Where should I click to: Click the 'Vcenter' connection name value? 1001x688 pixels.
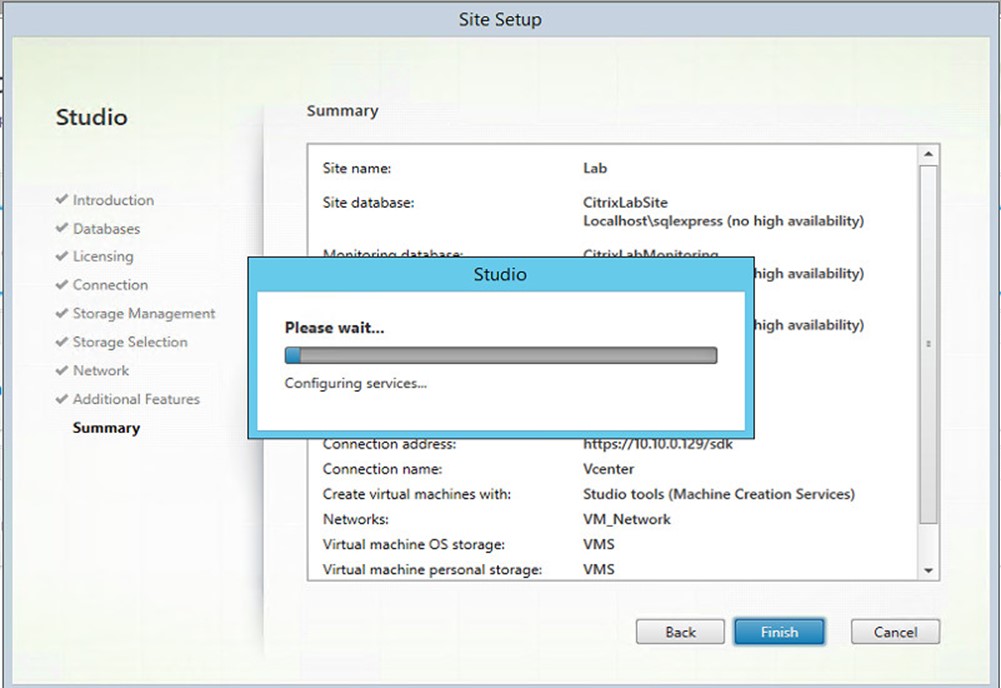tap(608, 469)
